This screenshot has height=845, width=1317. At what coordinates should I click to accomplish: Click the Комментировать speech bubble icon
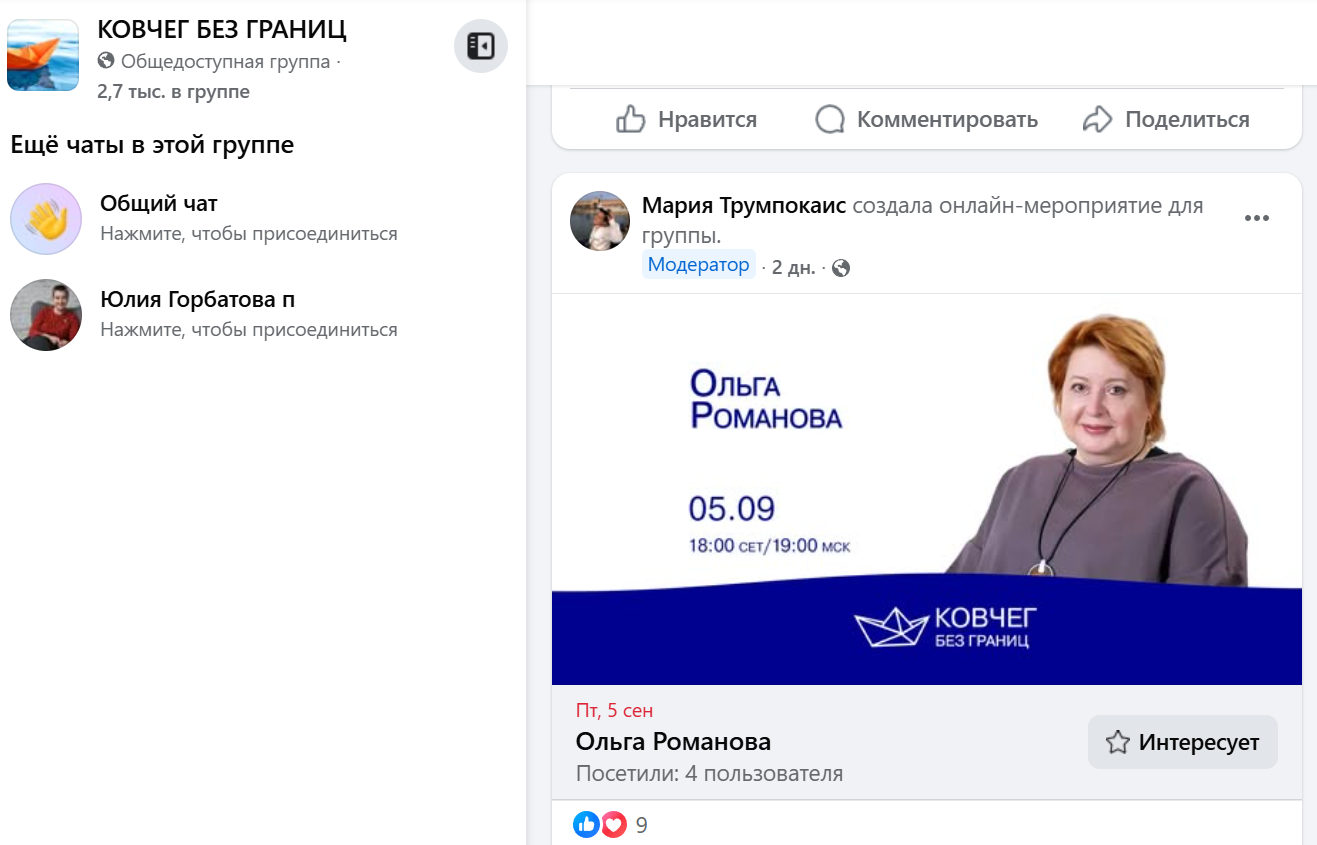point(830,120)
